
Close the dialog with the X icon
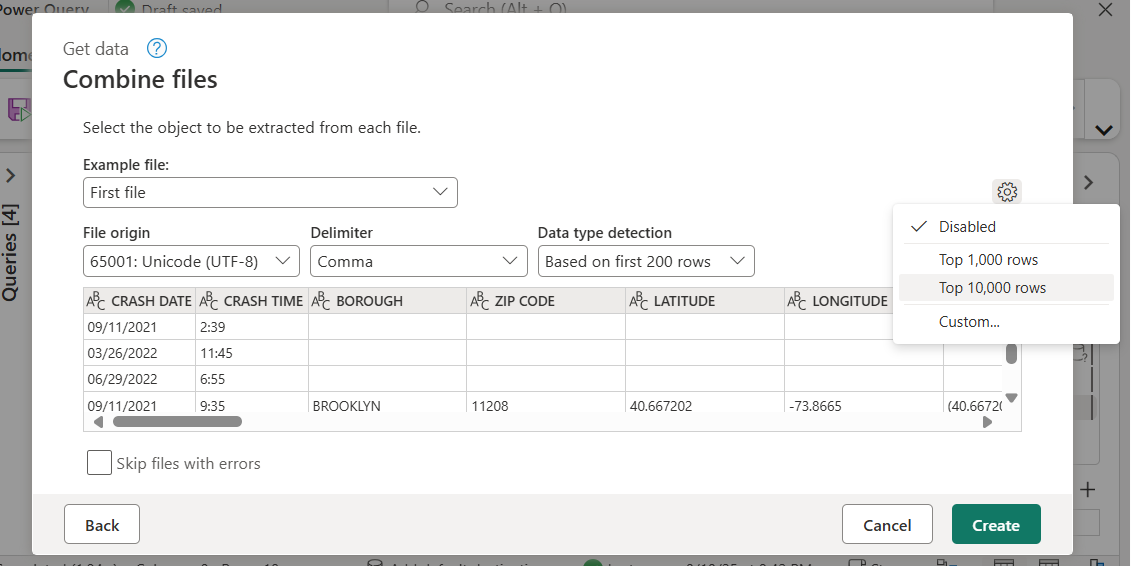[x=1104, y=9]
